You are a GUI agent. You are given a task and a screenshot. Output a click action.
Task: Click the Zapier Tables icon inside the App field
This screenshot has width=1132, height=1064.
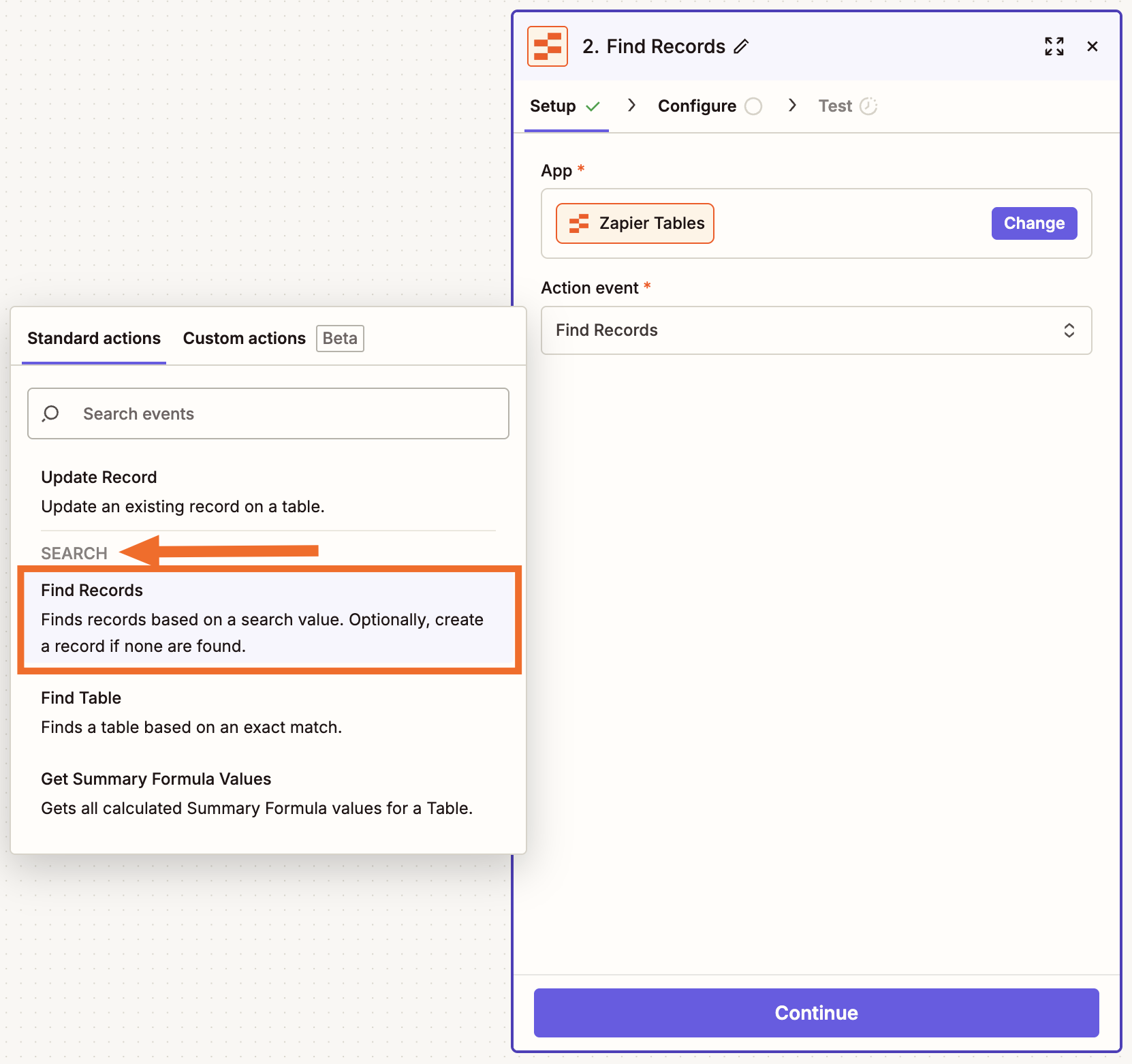click(580, 223)
